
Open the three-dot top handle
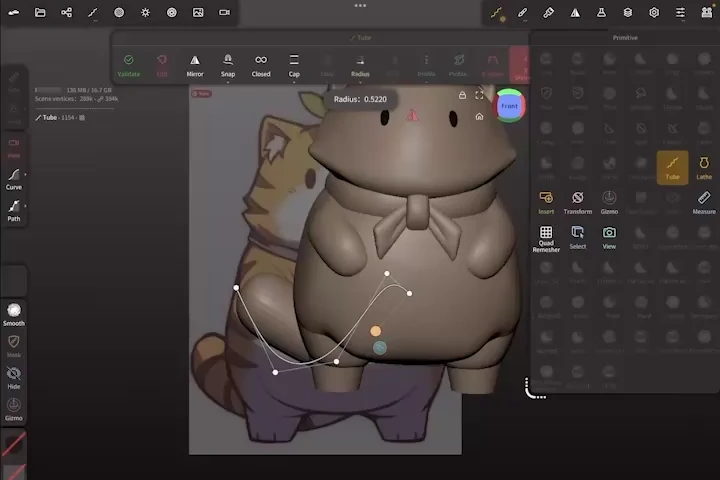click(x=360, y=6)
